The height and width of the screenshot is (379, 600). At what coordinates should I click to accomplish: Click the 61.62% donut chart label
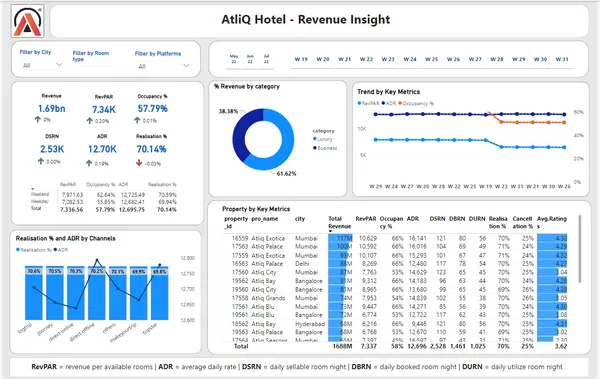point(287,174)
